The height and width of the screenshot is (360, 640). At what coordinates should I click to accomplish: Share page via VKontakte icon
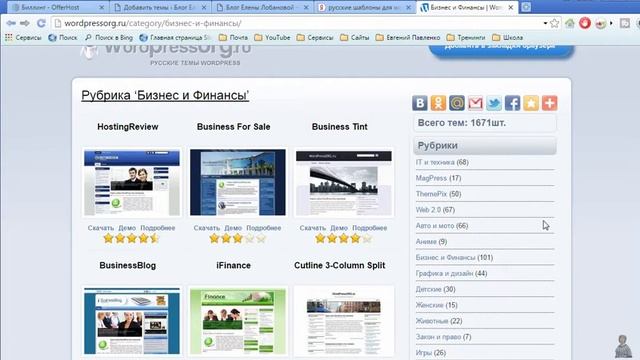[x=420, y=103]
